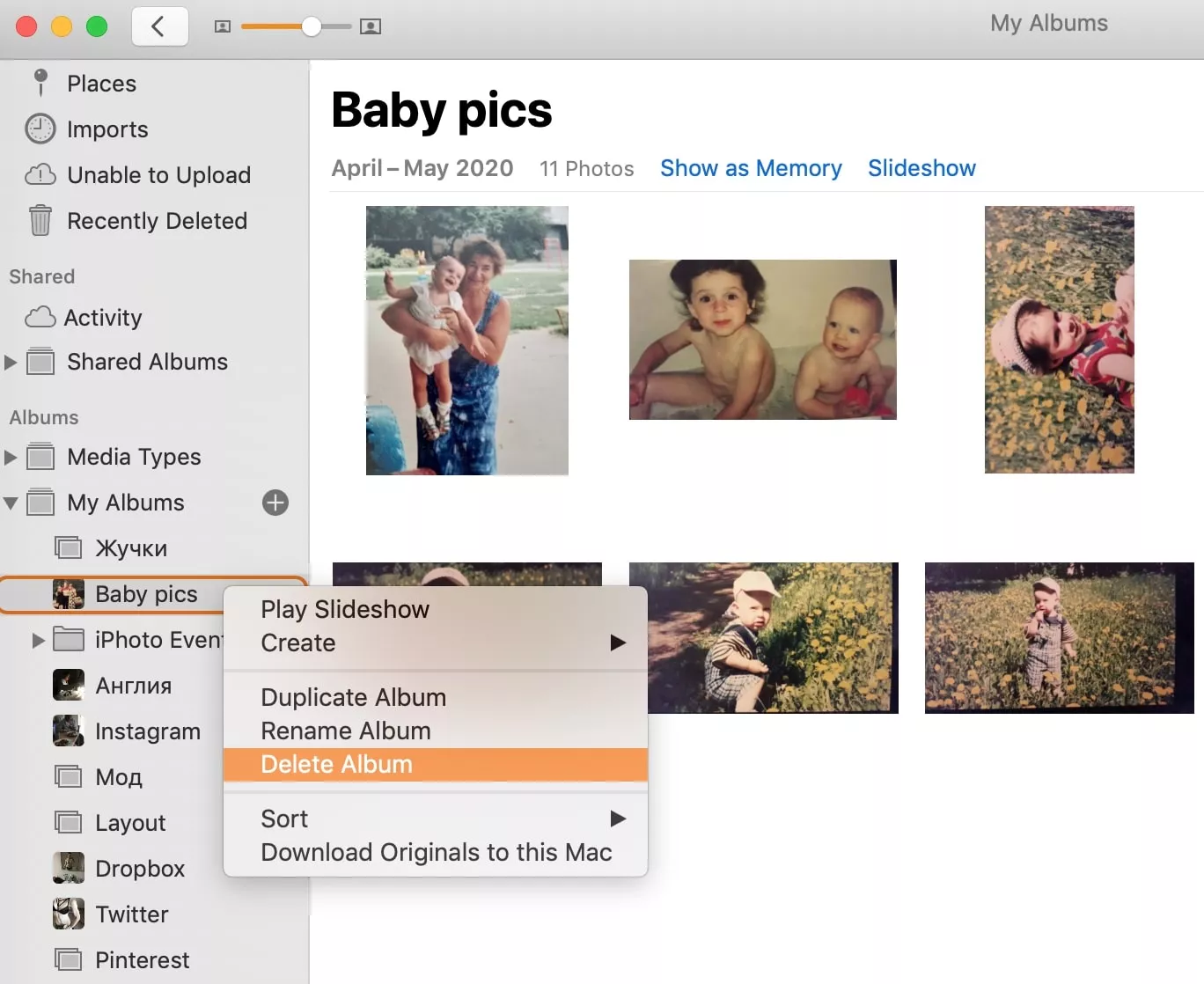Image resolution: width=1204 pixels, height=984 pixels.
Task: Select the Pinterest album label
Action: (142, 960)
